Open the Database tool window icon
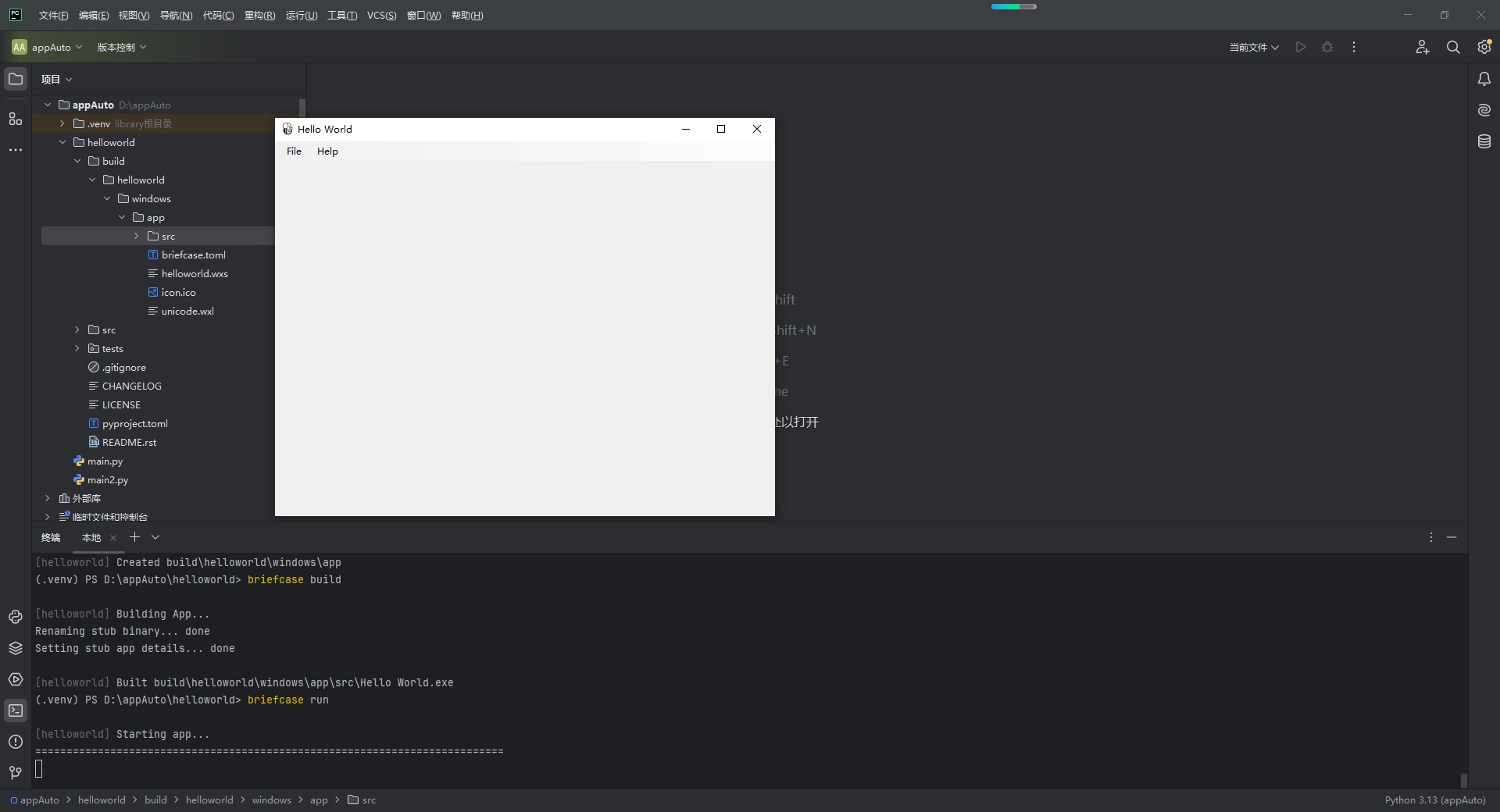The height and width of the screenshot is (812, 1500). click(x=1484, y=141)
